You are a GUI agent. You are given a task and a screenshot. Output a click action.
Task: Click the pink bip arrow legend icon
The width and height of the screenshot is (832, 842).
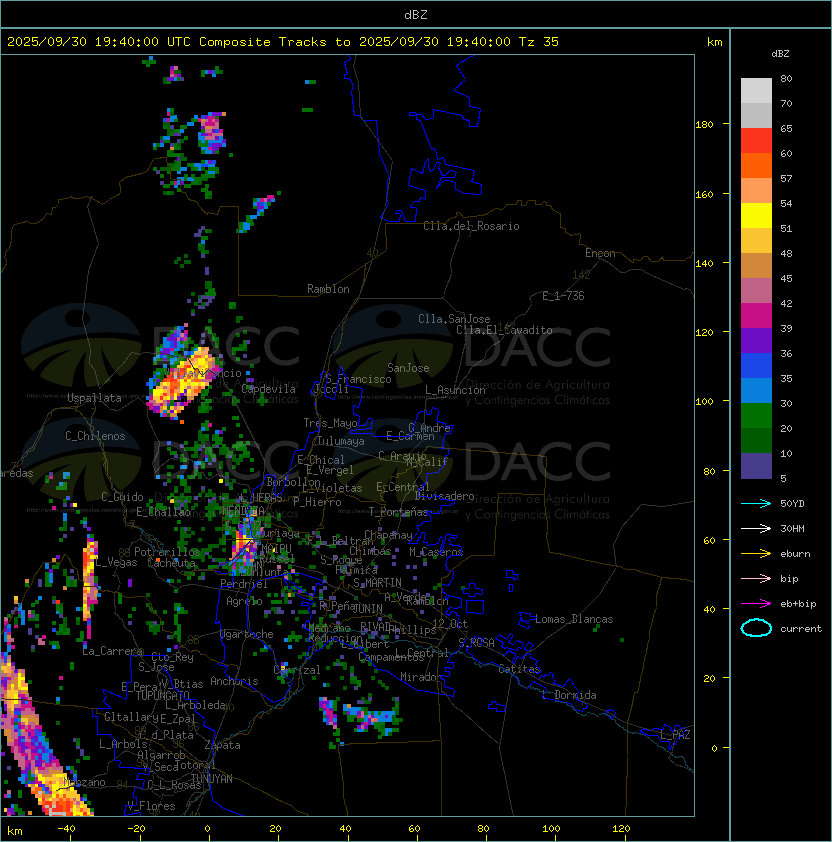756,578
